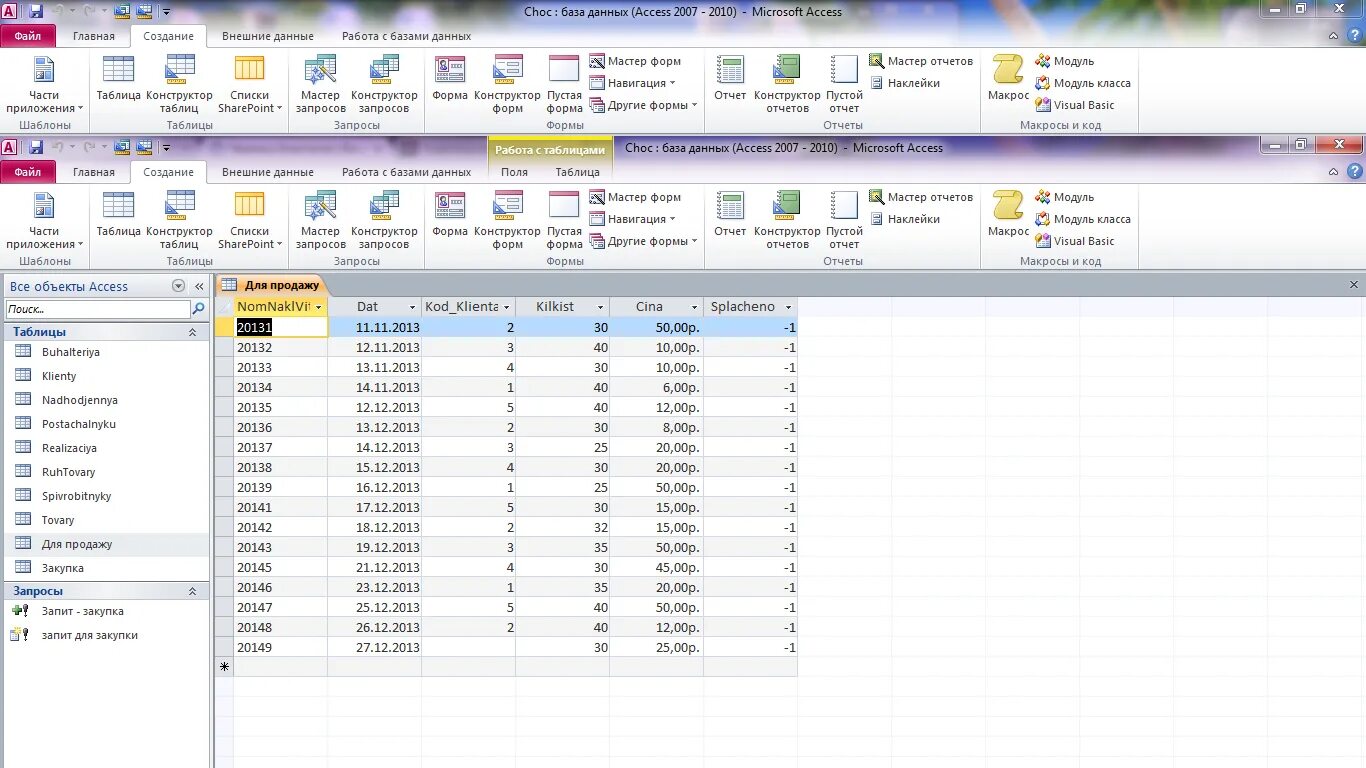Viewport: 1366px width, 768px height.
Task: Open Конструктор форм in front window ribbon
Action: [508, 221]
